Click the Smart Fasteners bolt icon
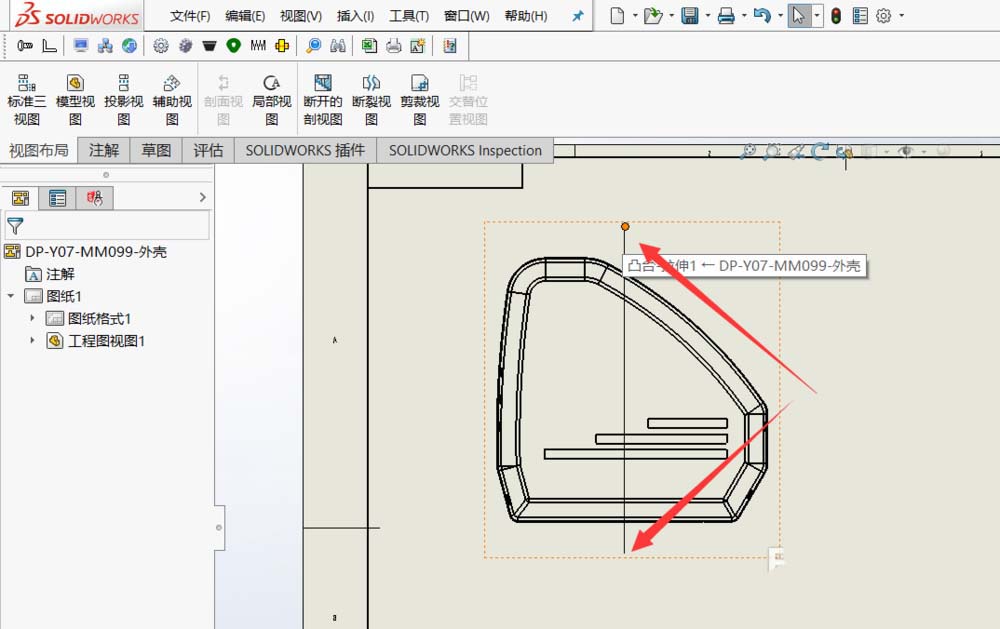The image size is (1000, 629). [x=25, y=45]
